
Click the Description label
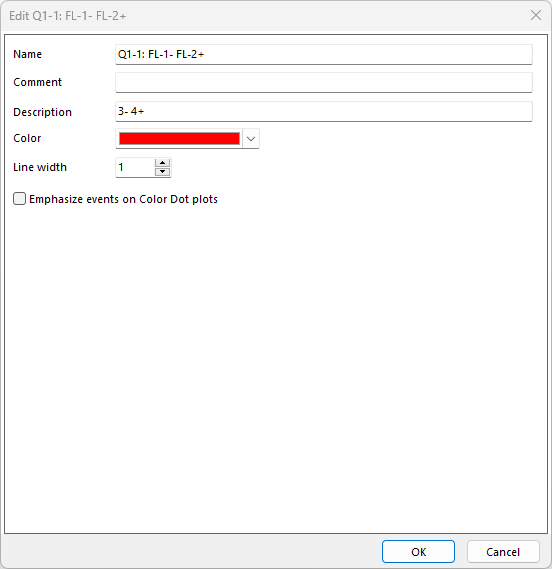coord(42,112)
